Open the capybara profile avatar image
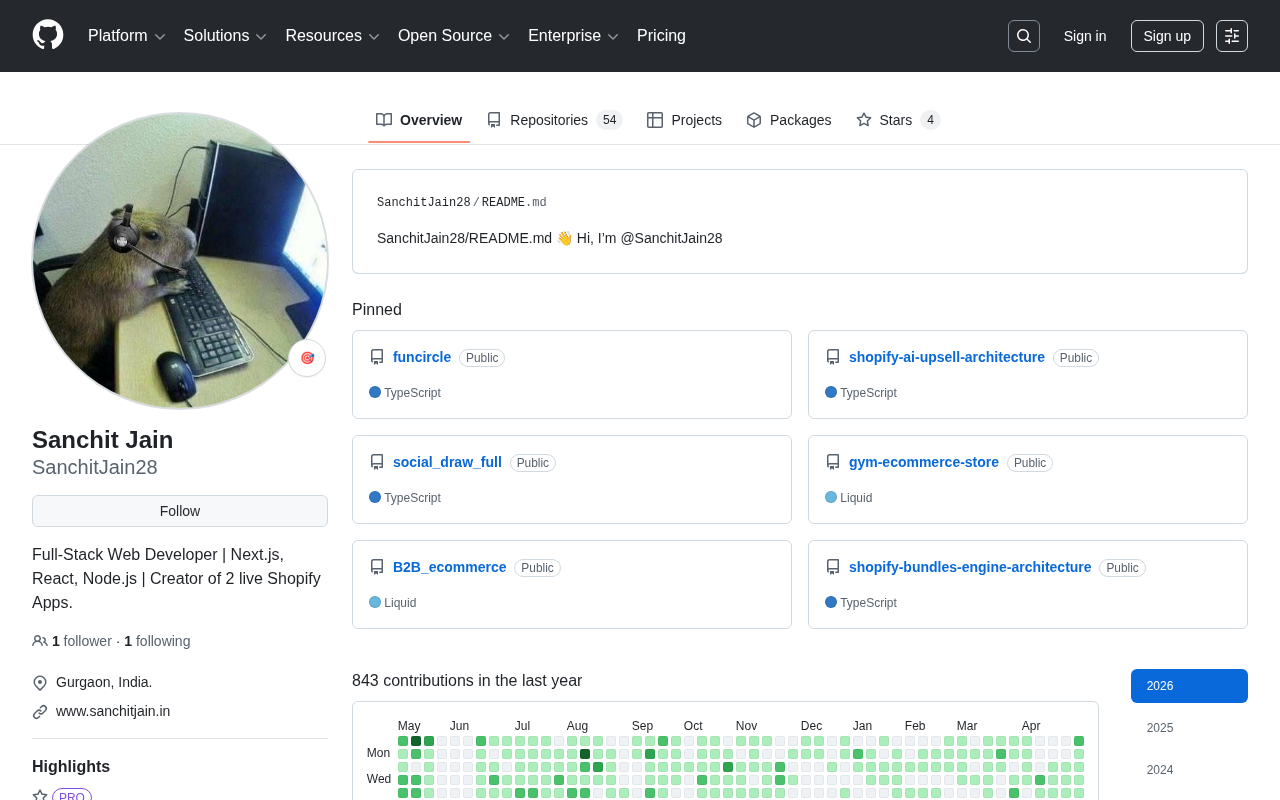The height and width of the screenshot is (800, 1280). coord(180,261)
